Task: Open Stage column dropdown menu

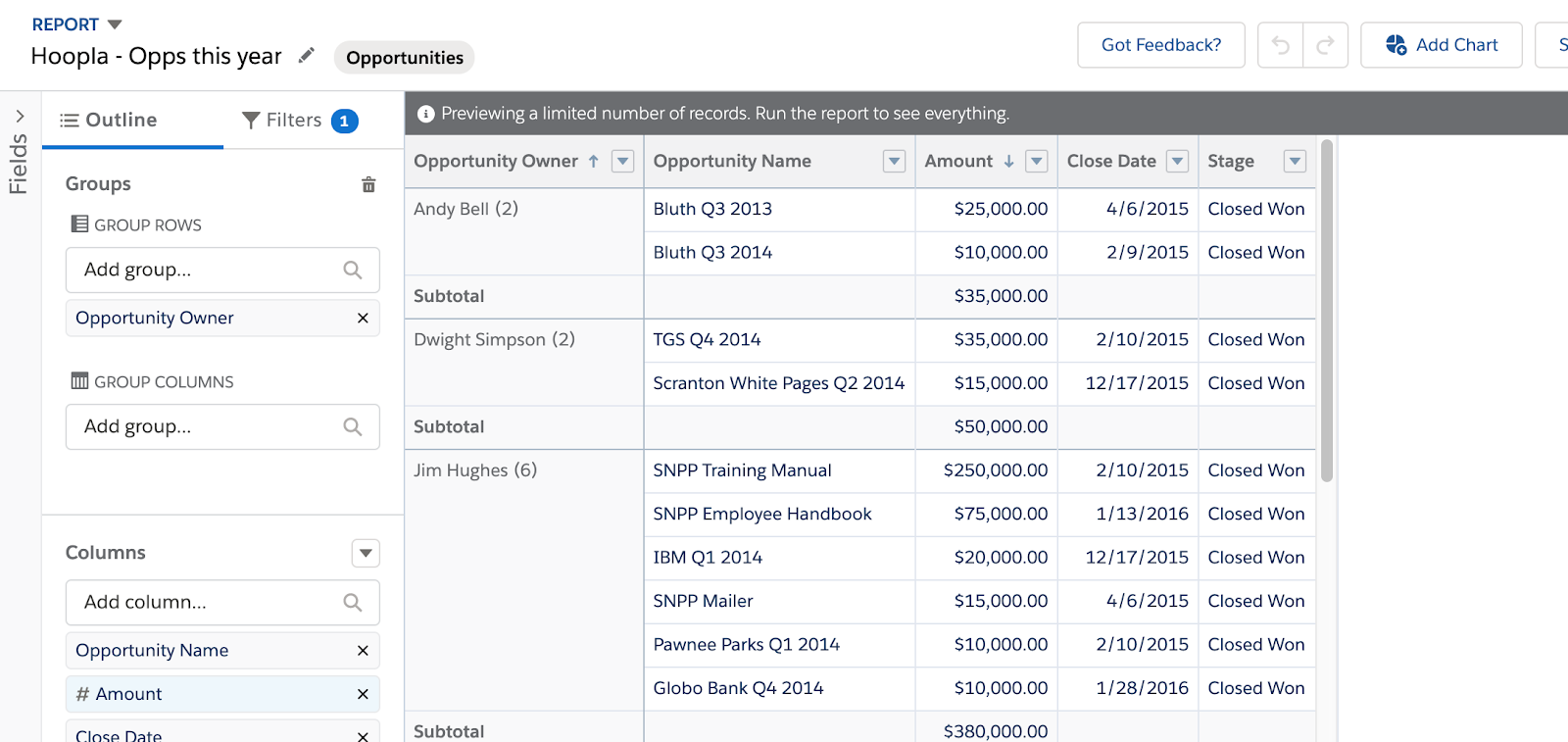Action: pyautogui.click(x=1296, y=162)
